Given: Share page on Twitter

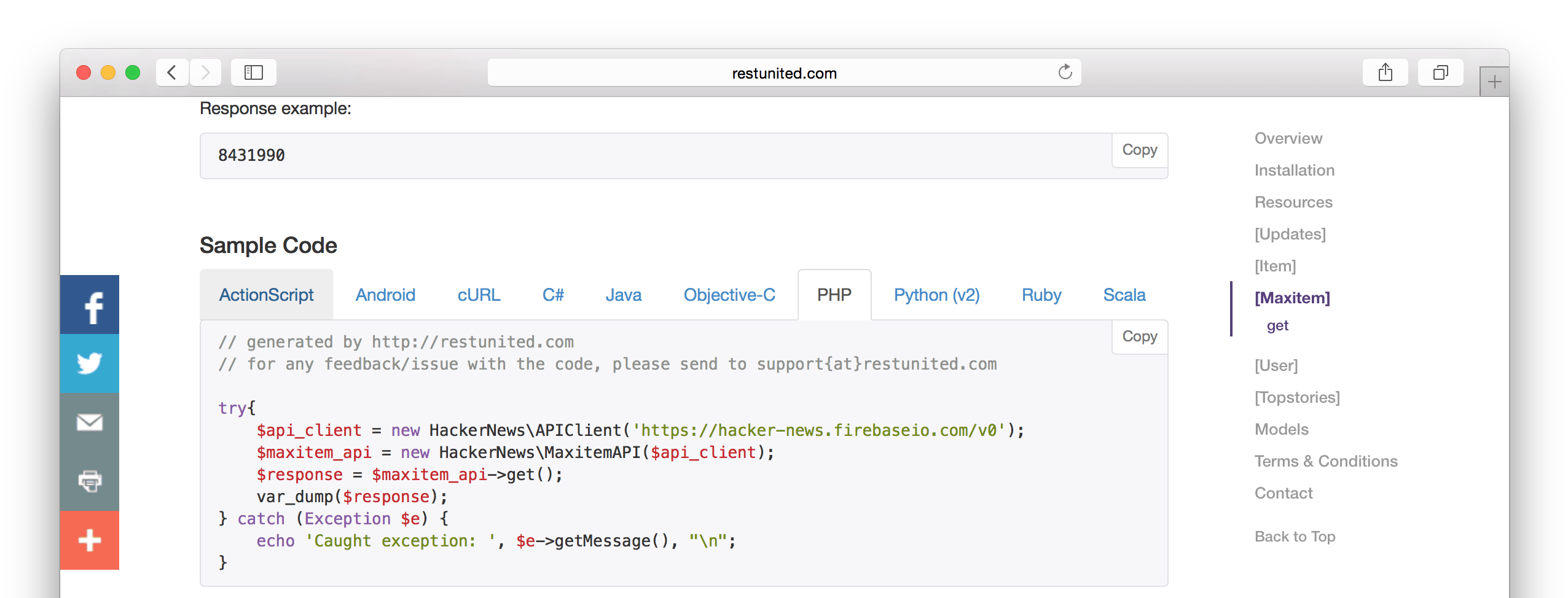Looking at the screenshot, I should 90,363.
